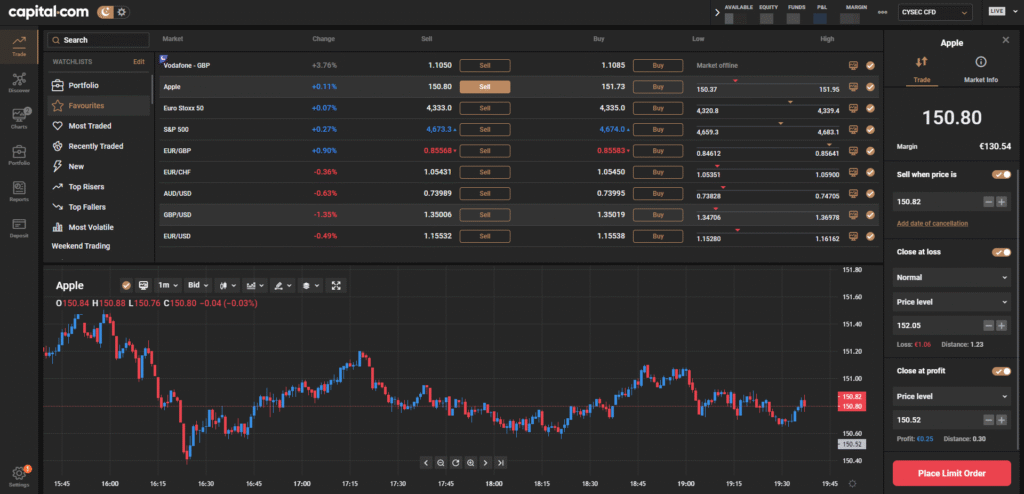Open Settings in the bottom-left corner
This screenshot has height=494, width=1024.
click(19, 476)
